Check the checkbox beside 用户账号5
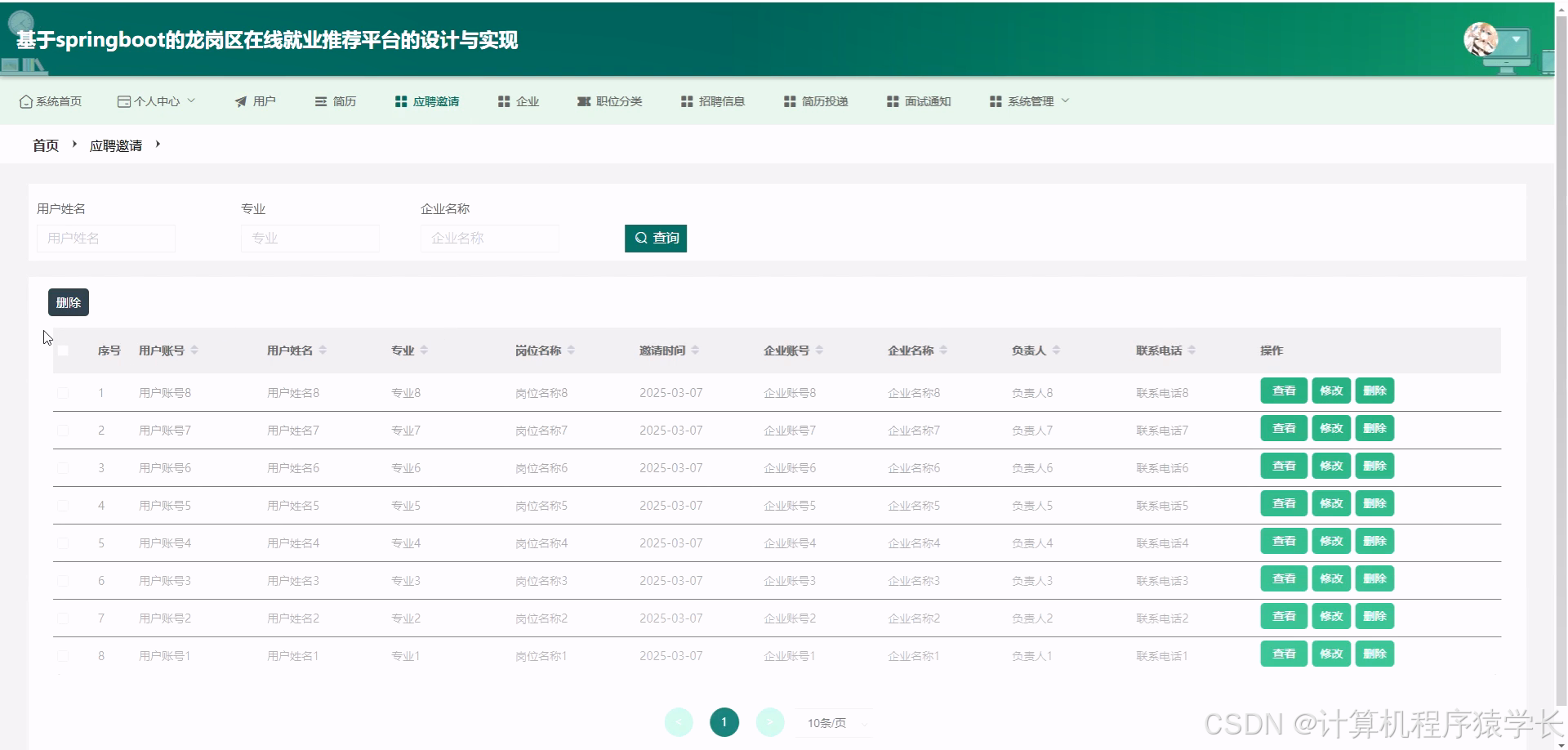Screen dimensions: 1568x750 click(64, 505)
